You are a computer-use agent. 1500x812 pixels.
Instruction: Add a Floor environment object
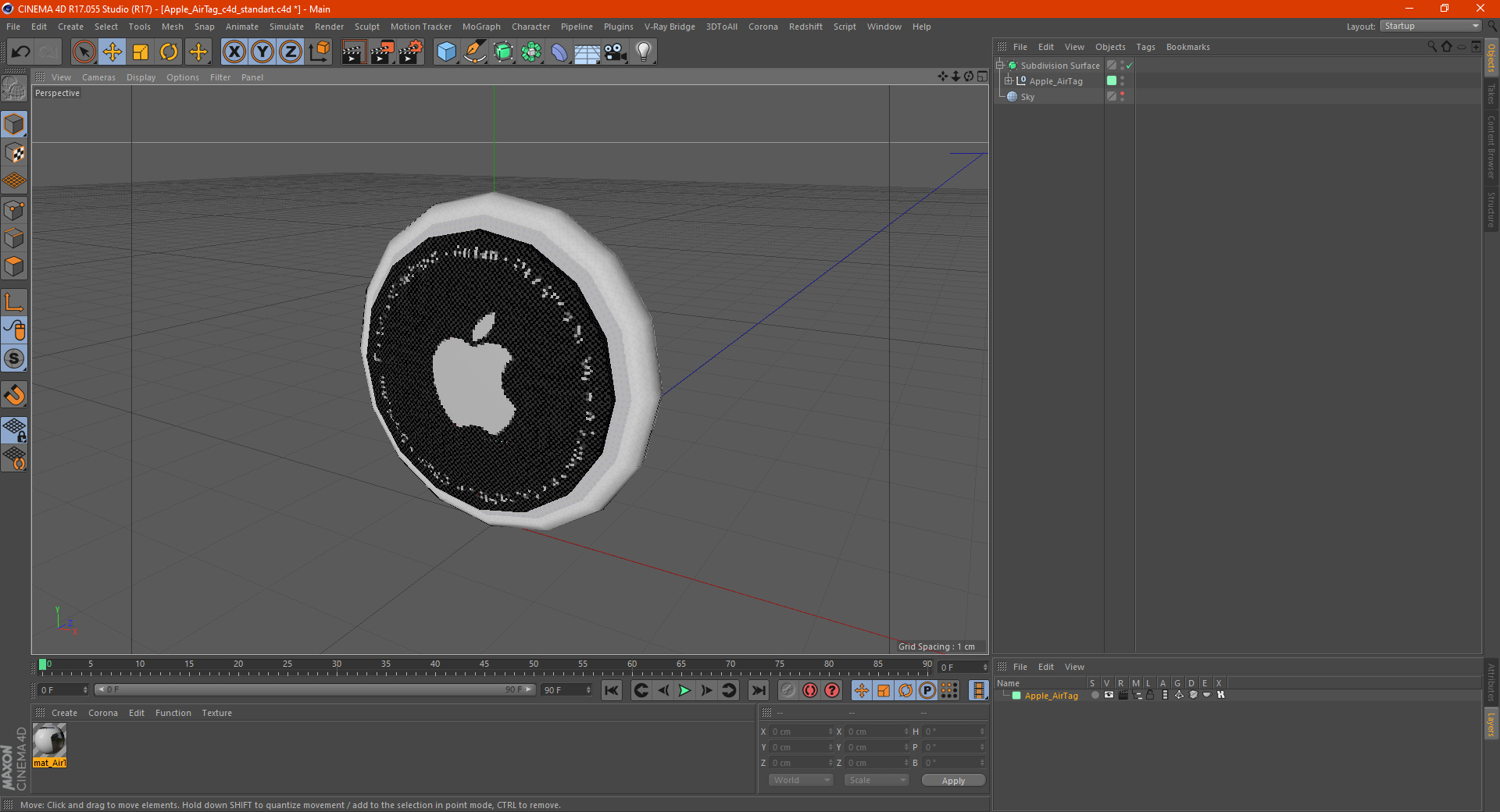(x=587, y=52)
